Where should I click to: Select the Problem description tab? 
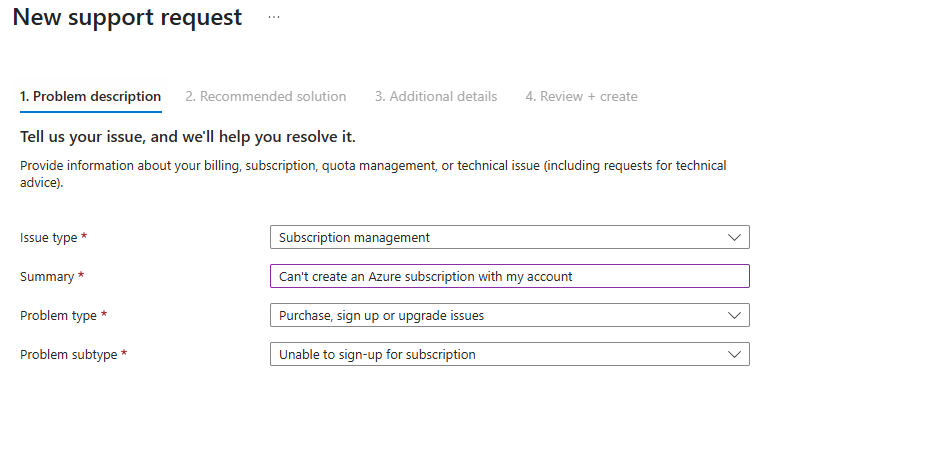(90, 97)
